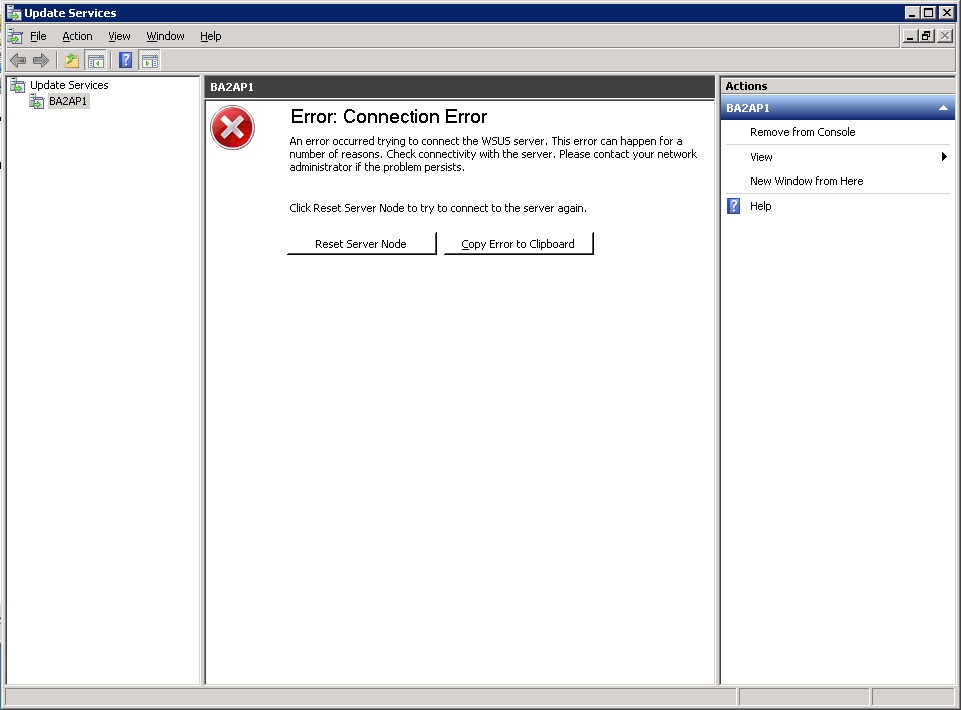This screenshot has height=710, width=961.
Task: Click the MMC document icon beside File menu
Action: click(x=15, y=36)
